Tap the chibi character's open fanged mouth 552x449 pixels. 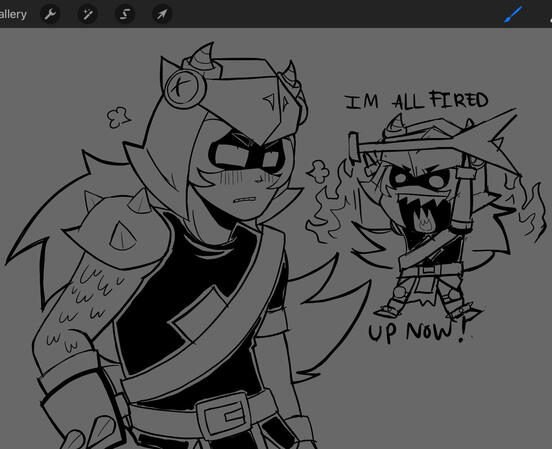425,216
